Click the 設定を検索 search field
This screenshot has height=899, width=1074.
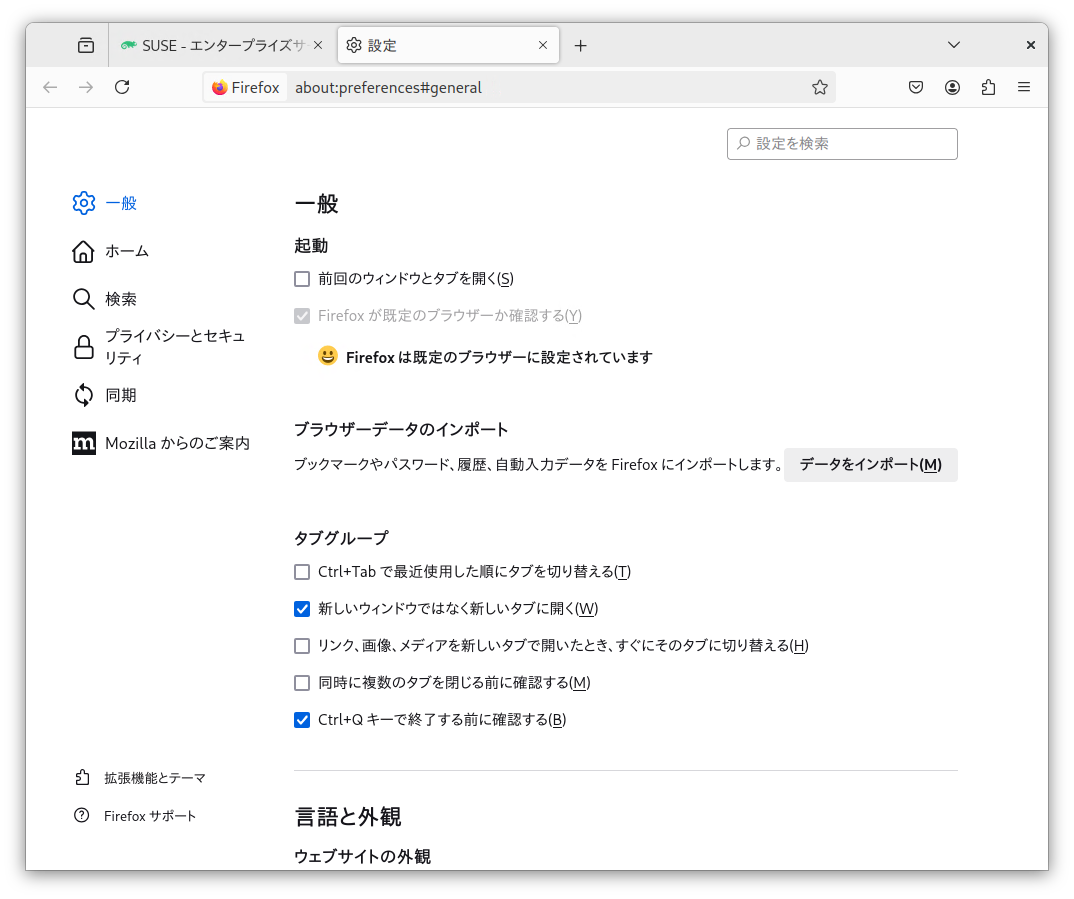click(x=842, y=144)
